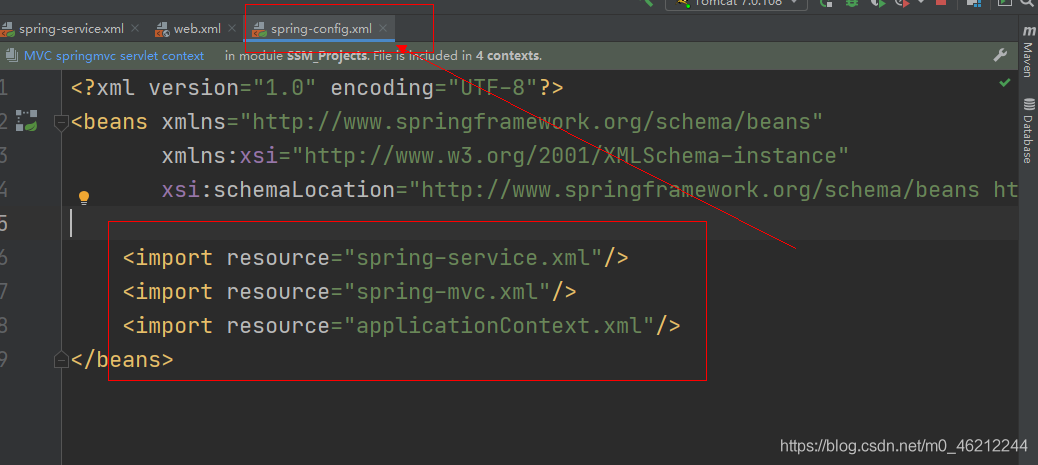Close the web.xml tab
This screenshot has height=465, width=1038.
(232, 29)
